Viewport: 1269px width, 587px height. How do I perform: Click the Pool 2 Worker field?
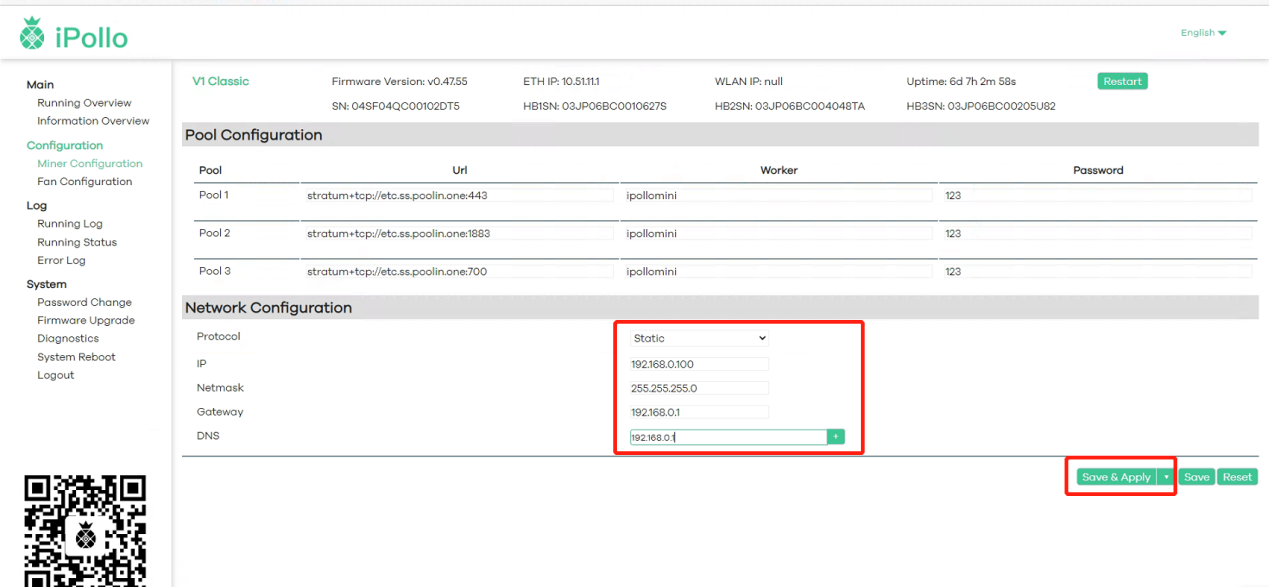point(777,234)
